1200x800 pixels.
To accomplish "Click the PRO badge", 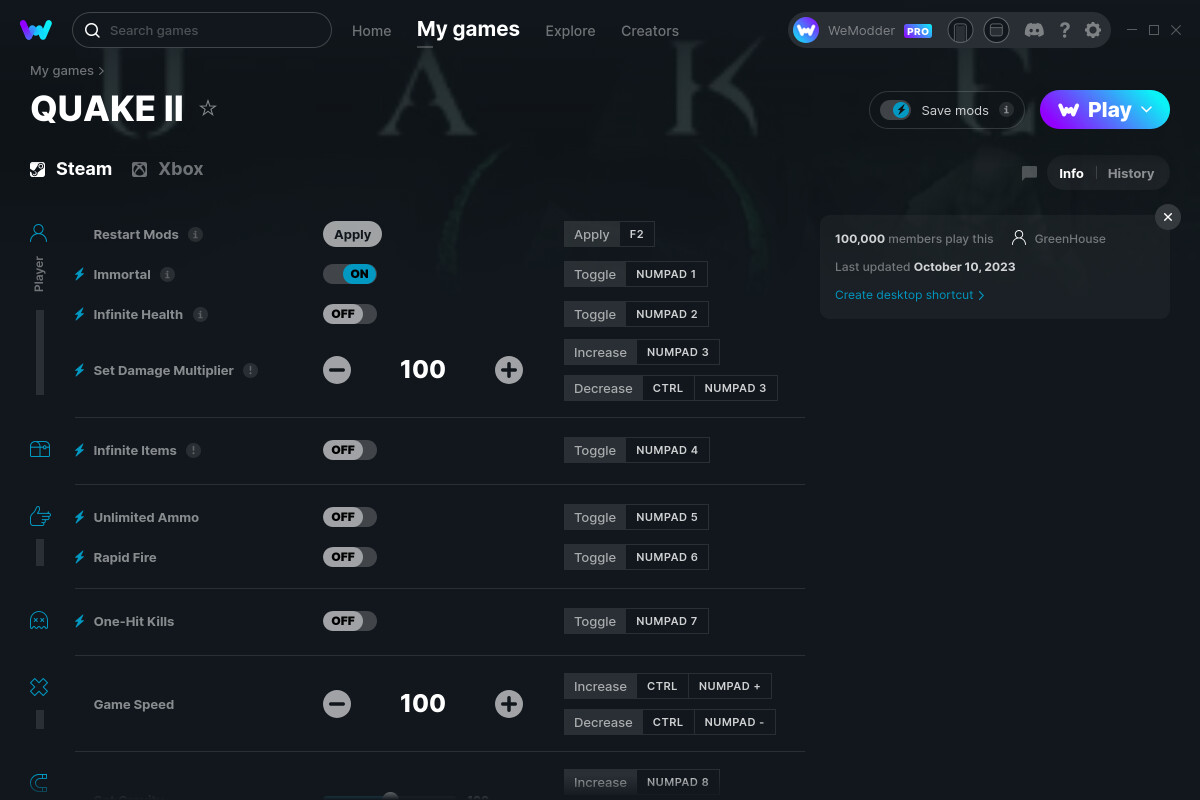I will click(x=918, y=31).
